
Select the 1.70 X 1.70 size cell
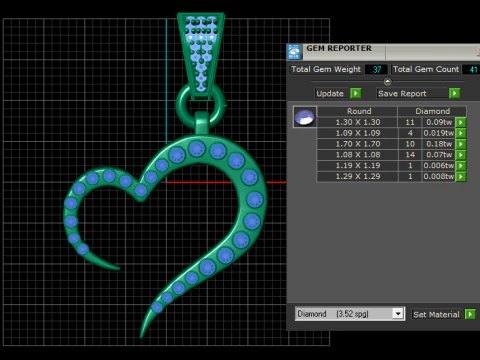pyautogui.click(x=357, y=144)
